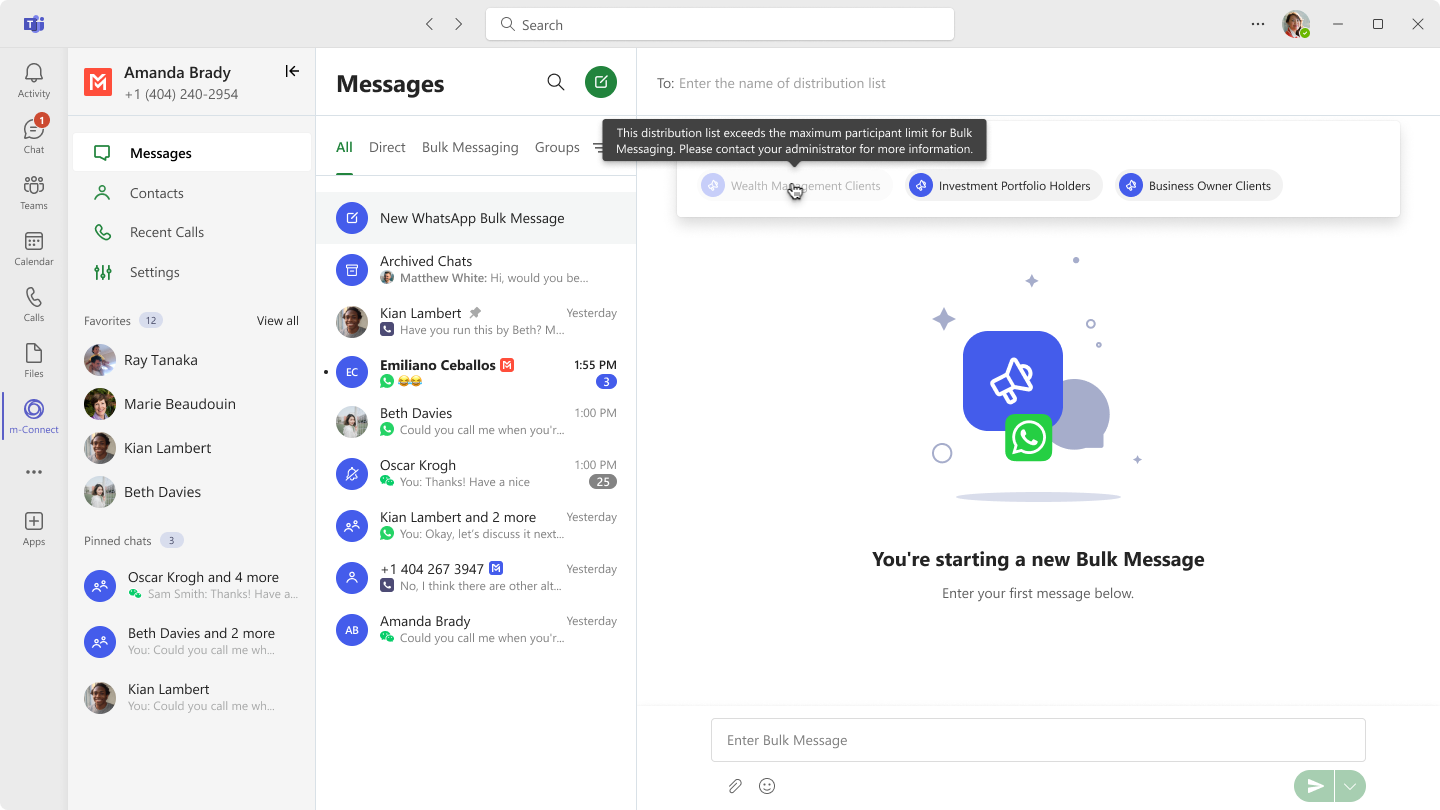This screenshot has width=1440, height=810.
Task: Open Kian Lambert pinned conversation in list
Action: (x=476, y=321)
